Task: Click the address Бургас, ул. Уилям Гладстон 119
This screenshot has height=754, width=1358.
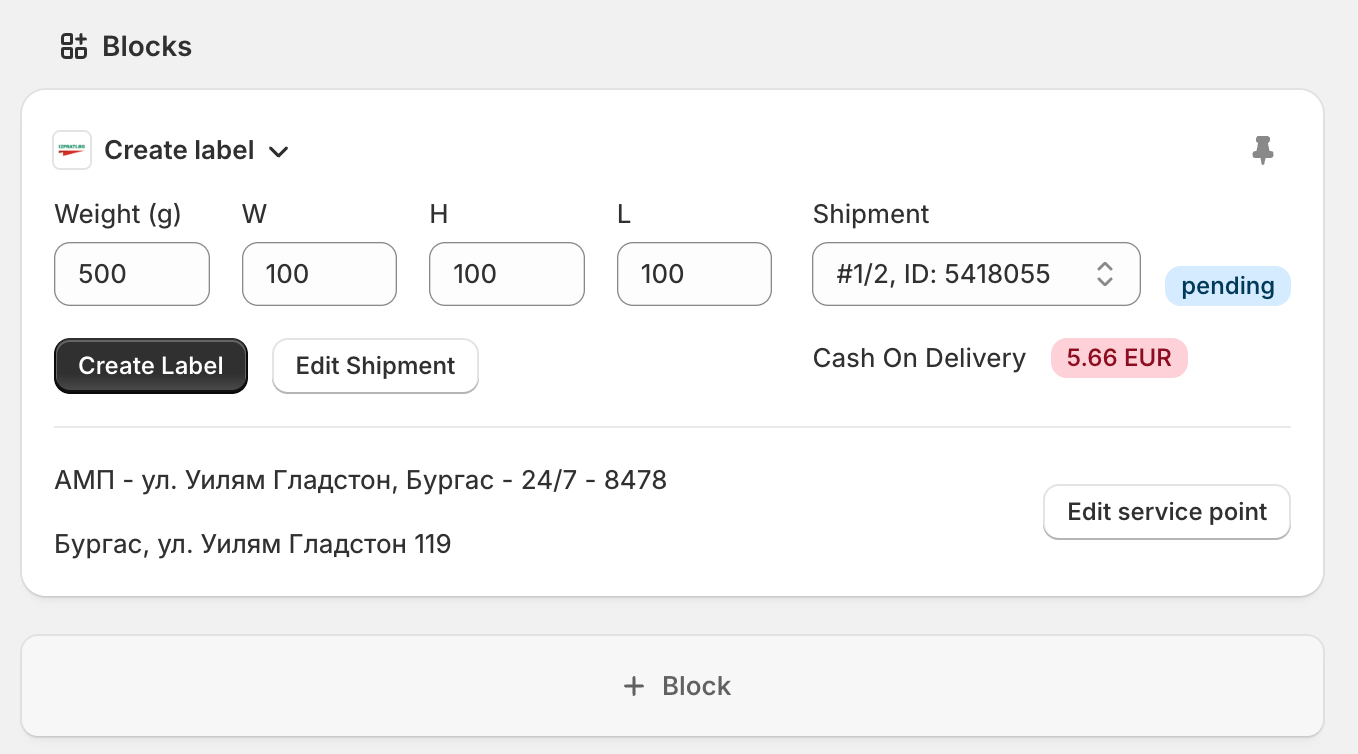Action: pos(253,544)
